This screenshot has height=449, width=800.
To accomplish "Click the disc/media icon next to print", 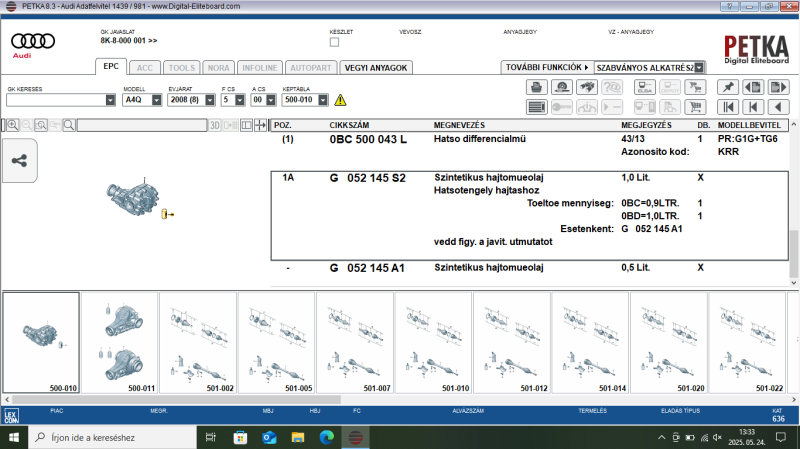I will click(x=562, y=87).
